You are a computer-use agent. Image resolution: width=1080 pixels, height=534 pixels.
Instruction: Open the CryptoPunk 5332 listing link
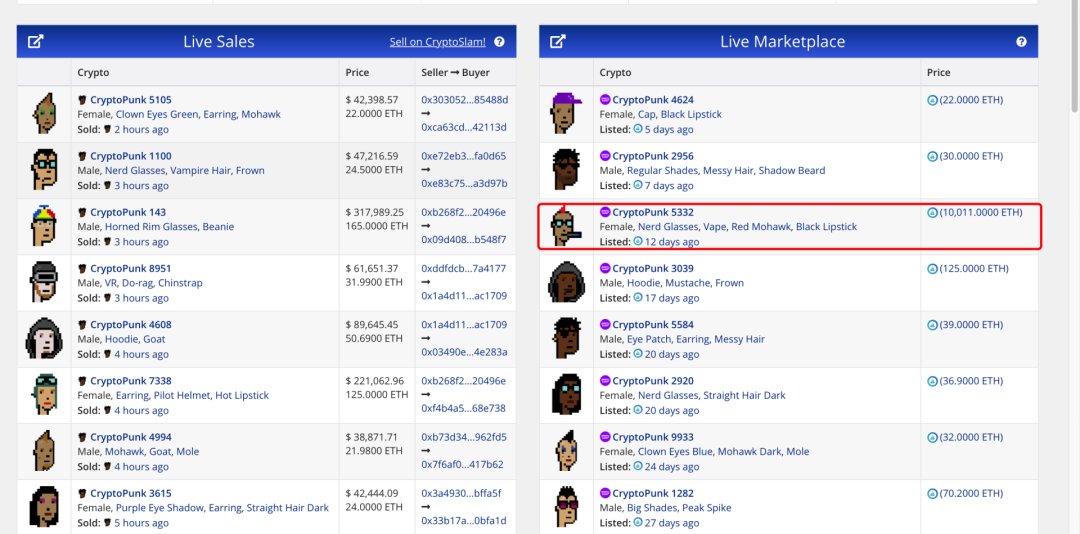coord(653,212)
